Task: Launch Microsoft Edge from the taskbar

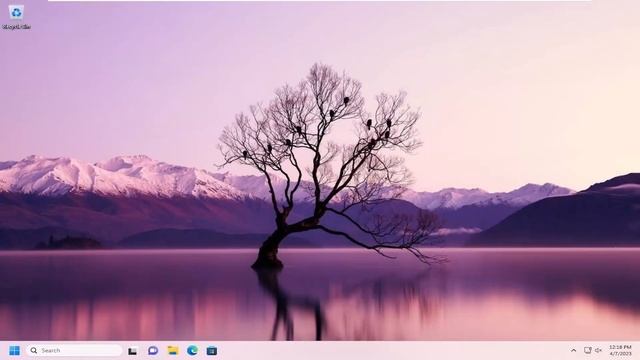Action: (192, 350)
